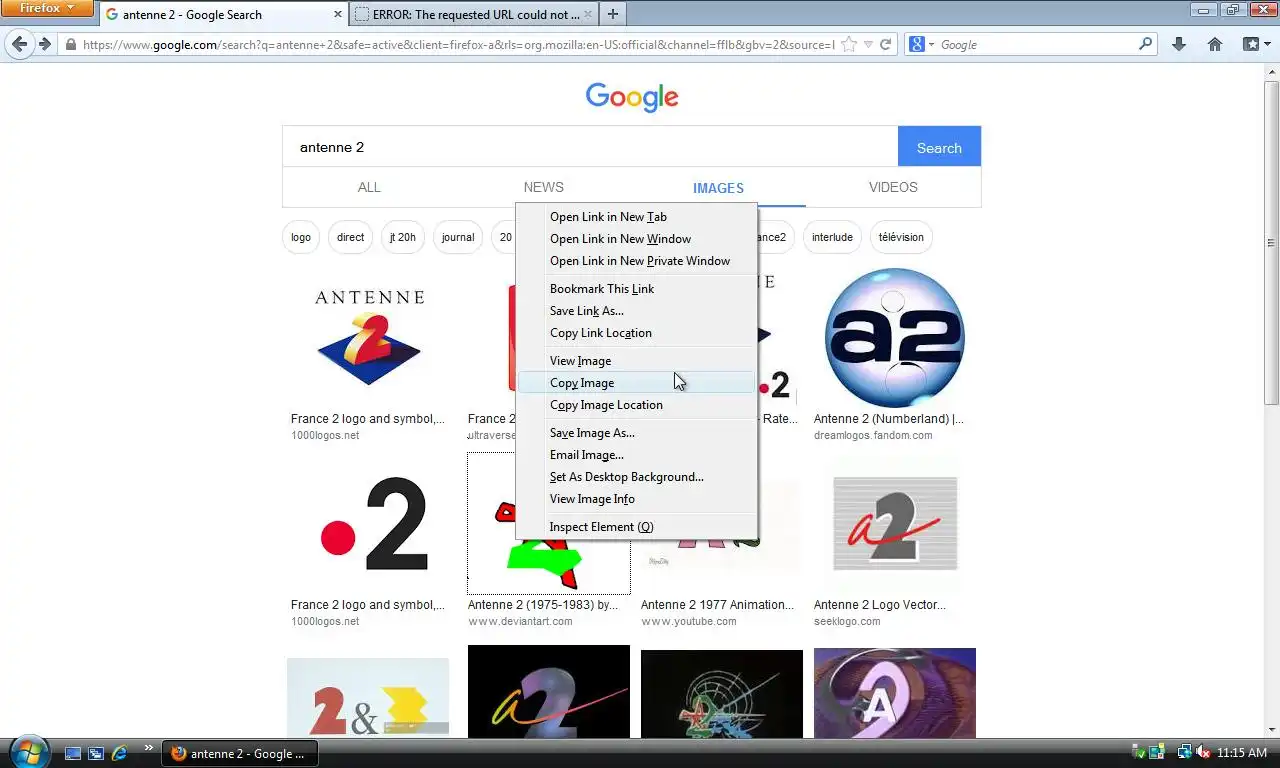Click the address bar URL
Image resolution: width=1280 pixels, height=768 pixels.
point(457,44)
